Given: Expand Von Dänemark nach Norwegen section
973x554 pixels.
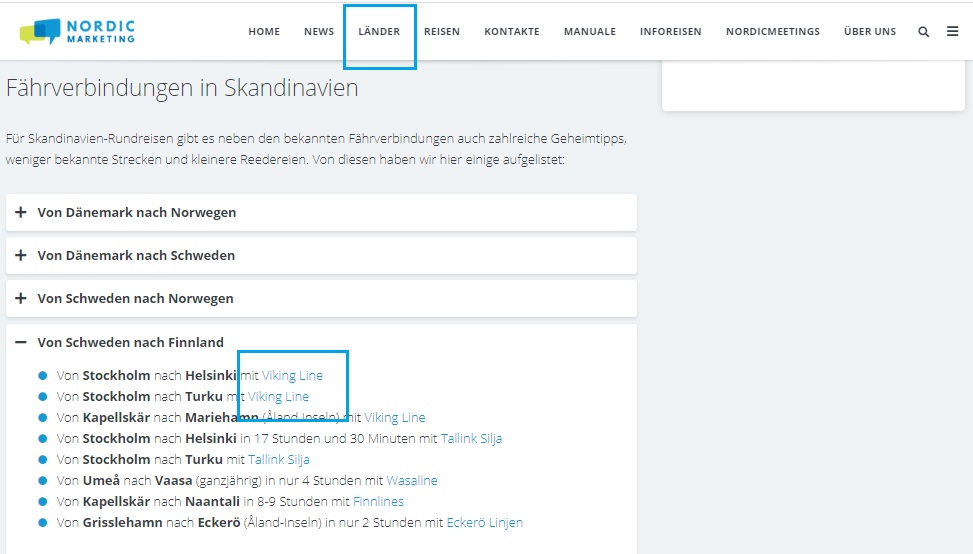Looking at the screenshot, I should (x=321, y=213).
